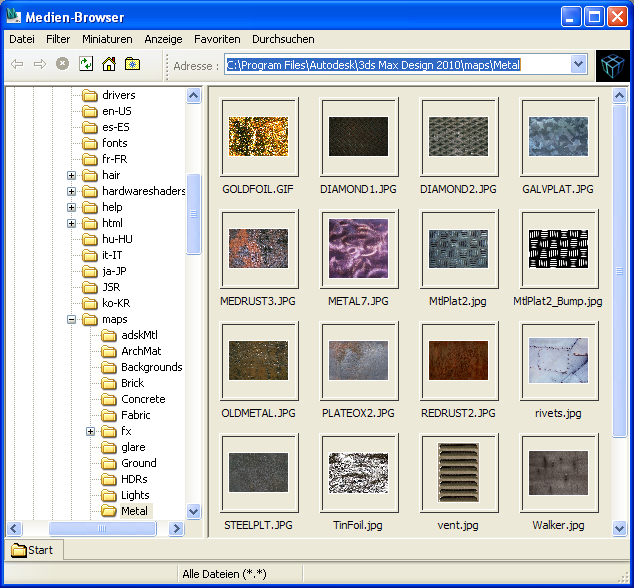
Task: Open the Durchsuchen menu
Action: 283,39
